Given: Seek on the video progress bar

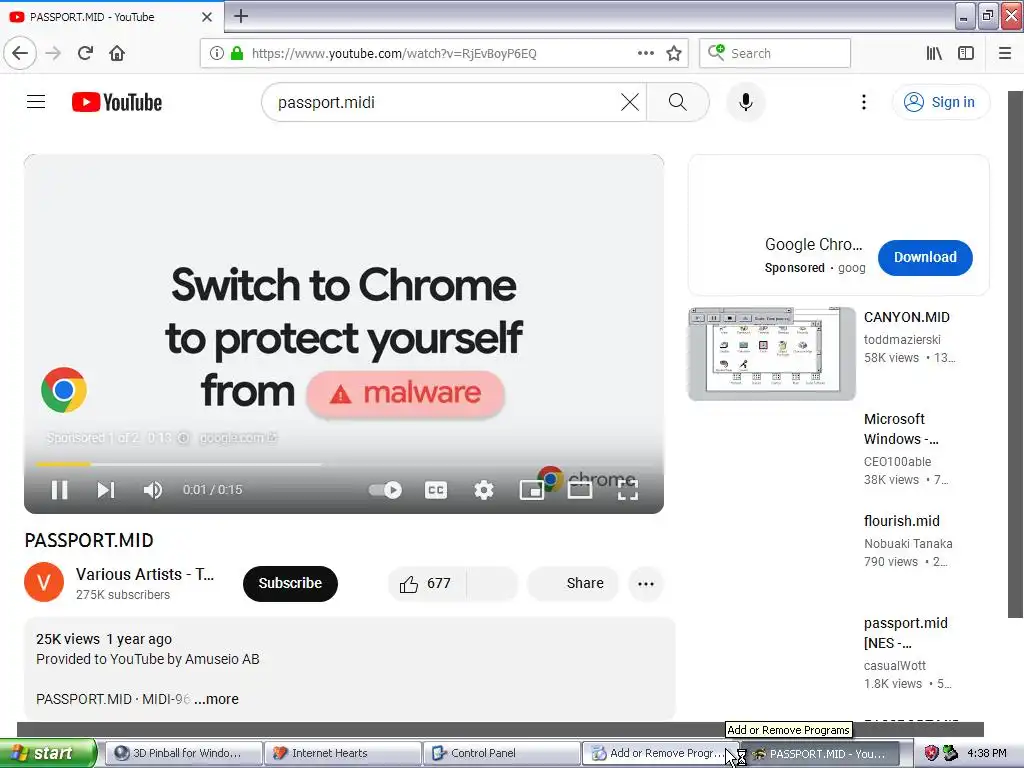Looking at the screenshot, I should pos(344,464).
